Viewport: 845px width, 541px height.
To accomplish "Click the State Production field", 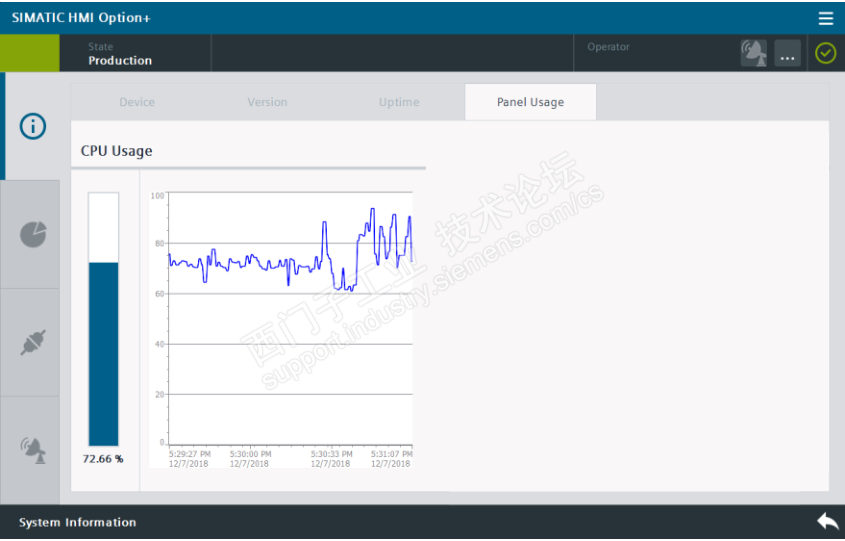I will pos(135,53).
